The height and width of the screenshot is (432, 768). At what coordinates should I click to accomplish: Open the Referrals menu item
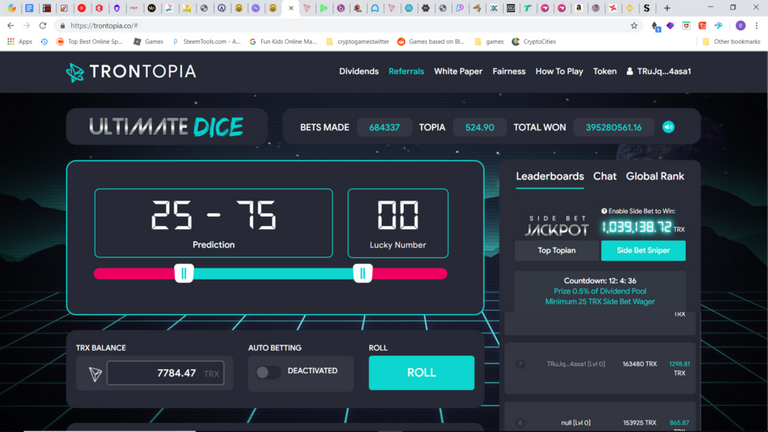pyautogui.click(x=406, y=72)
